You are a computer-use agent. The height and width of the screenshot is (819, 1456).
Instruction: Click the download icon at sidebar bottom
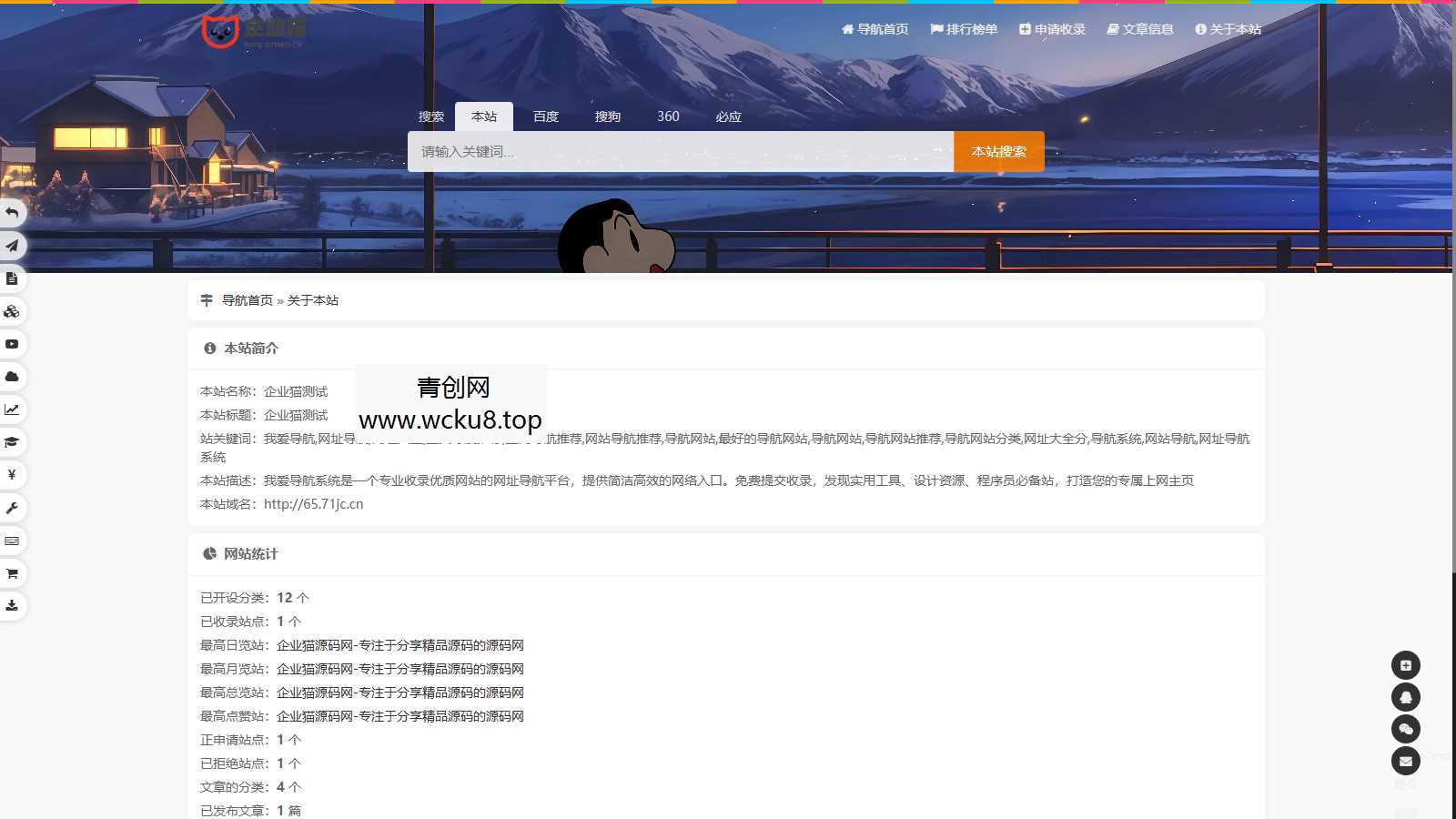click(x=12, y=606)
